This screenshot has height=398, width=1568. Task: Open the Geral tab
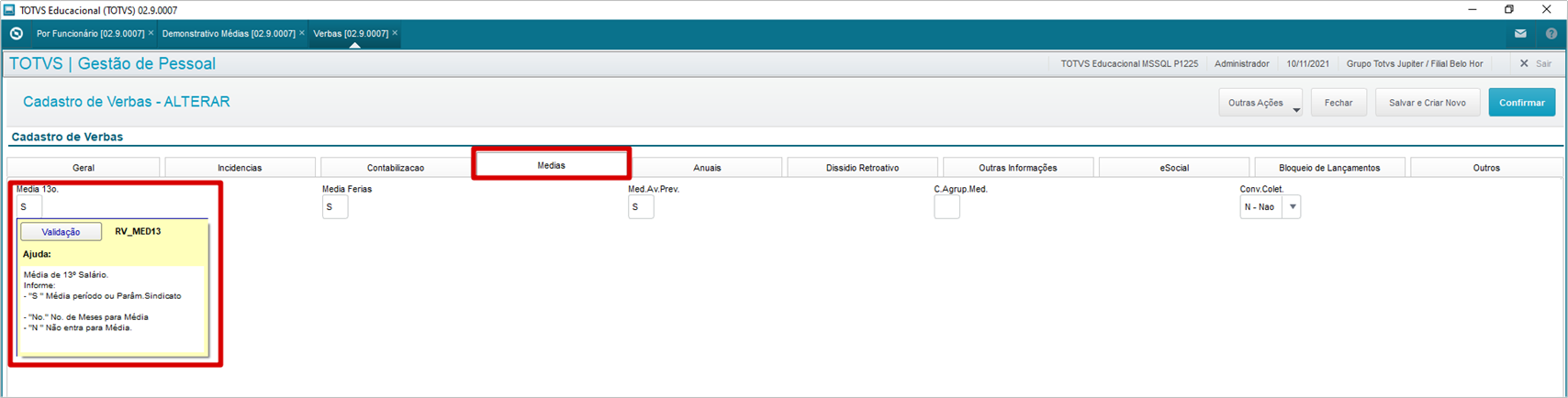[x=84, y=168]
